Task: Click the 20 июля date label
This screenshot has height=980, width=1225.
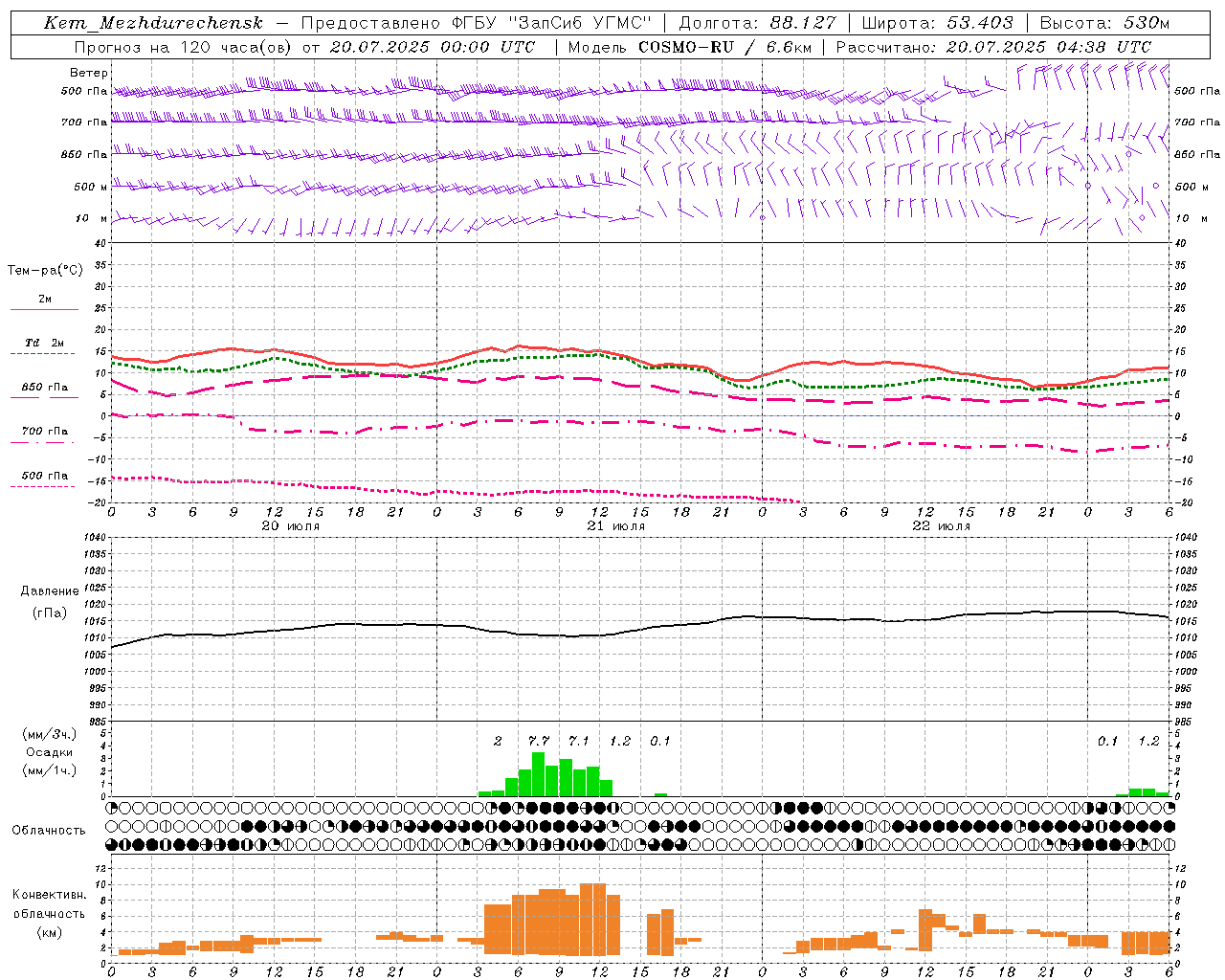Action: 291,526
